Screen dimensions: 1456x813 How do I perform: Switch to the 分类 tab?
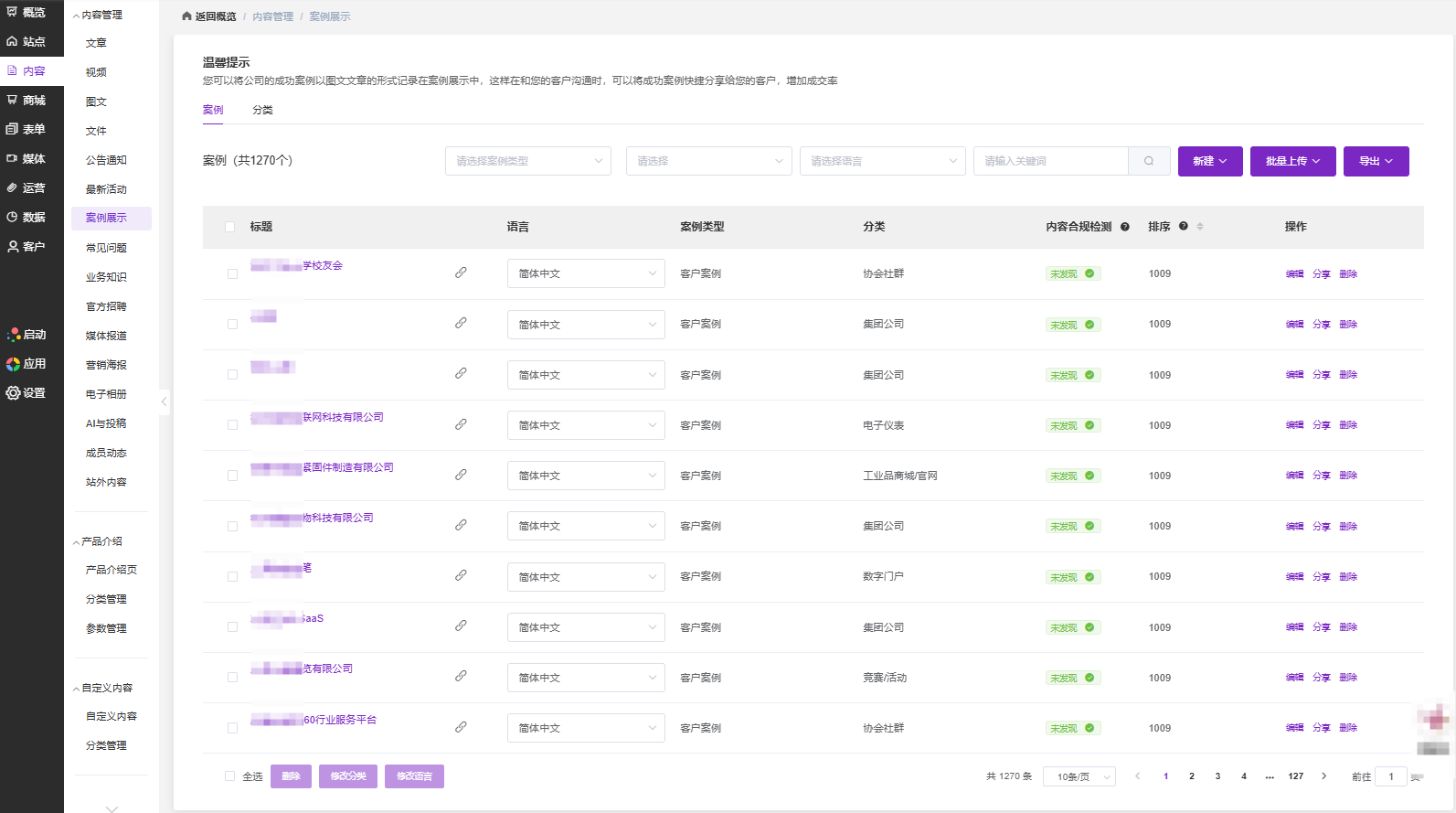coord(262,110)
